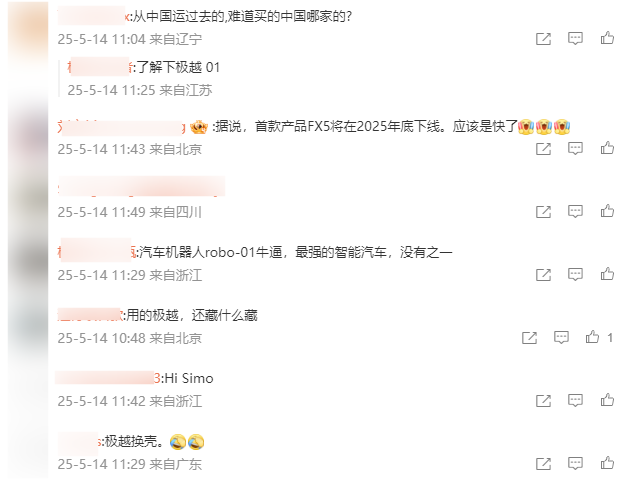Reply to the 用的极越，还藏什么藏 comment

coord(561,337)
